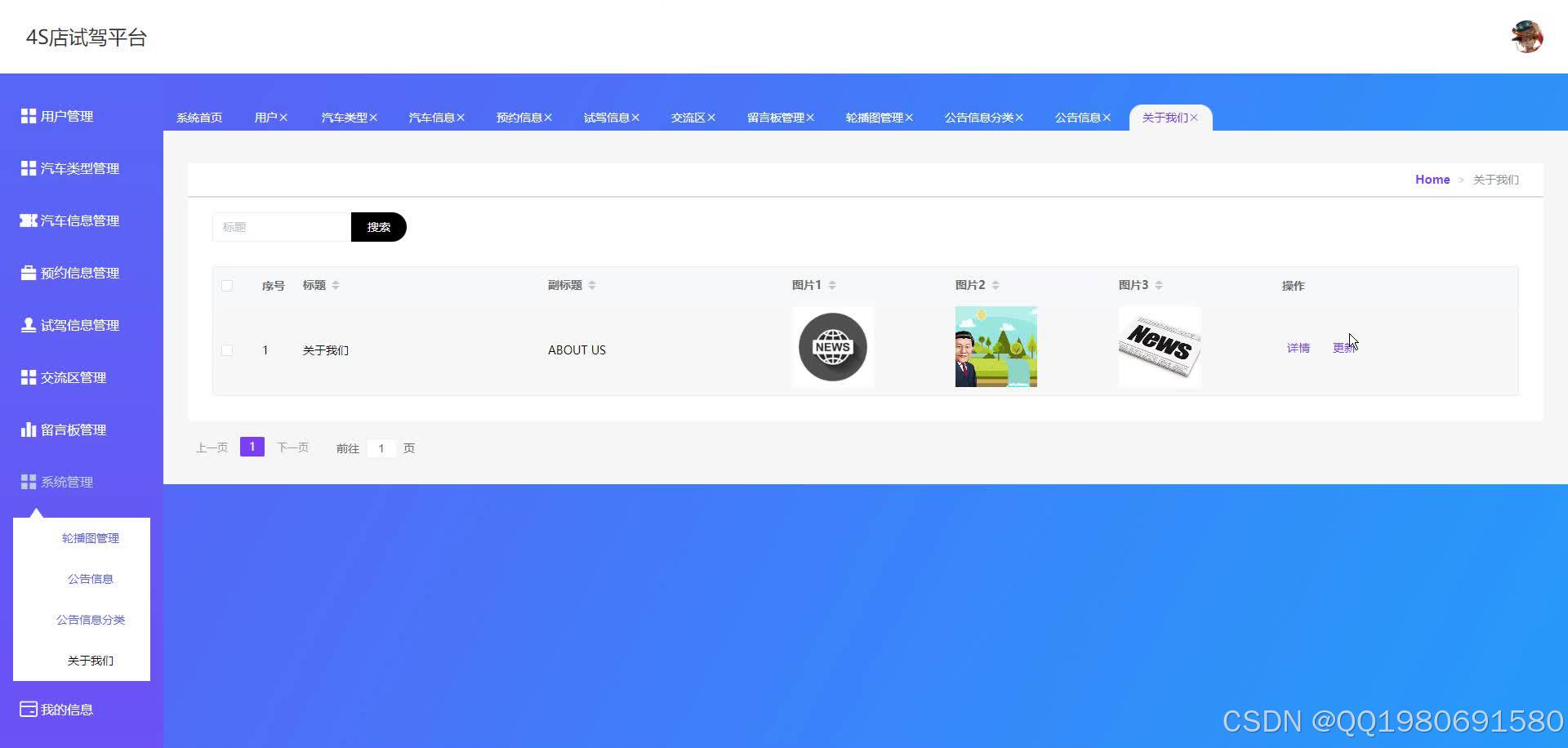Click the 上一页 pagination button
This screenshot has width=1568, height=748.
point(212,447)
